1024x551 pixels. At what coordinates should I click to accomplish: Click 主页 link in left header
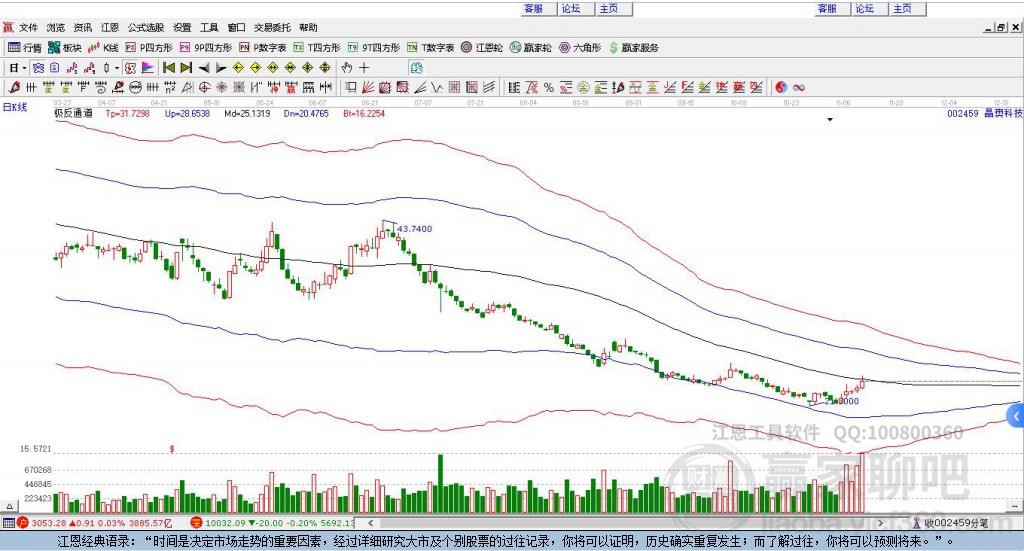(609, 8)
